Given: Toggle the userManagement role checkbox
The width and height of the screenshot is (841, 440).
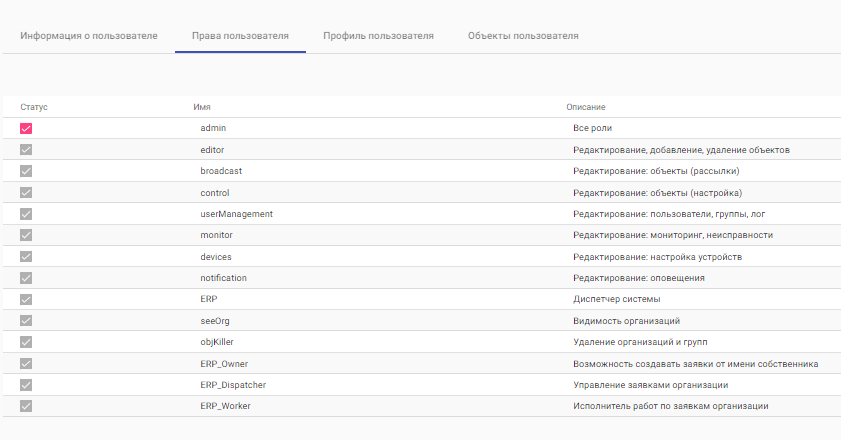Looking at the screenshot, I should click(26, 214).
